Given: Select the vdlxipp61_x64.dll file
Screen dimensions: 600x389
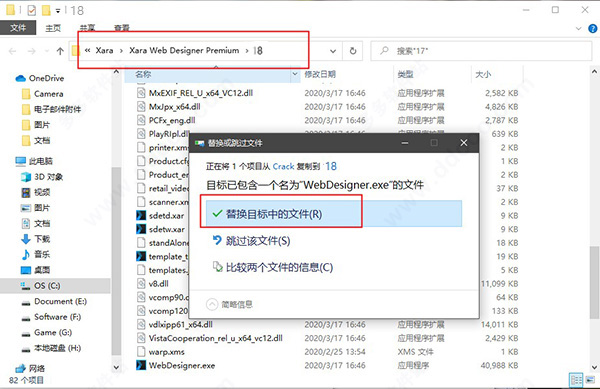Looking at the screenshot, I should pos(180,325).
